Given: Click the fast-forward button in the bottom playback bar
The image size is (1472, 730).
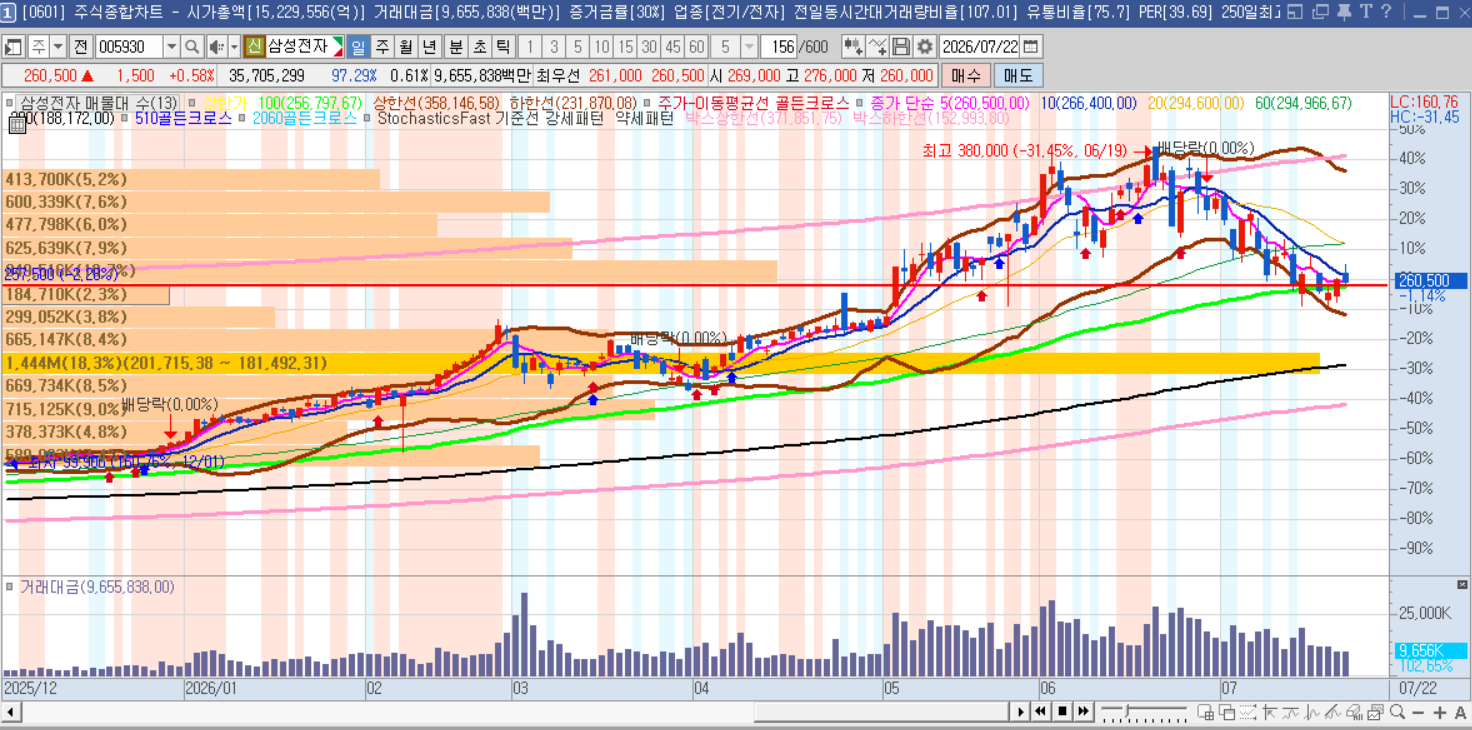Looking at the screenshot, I should pos(1084,712).
